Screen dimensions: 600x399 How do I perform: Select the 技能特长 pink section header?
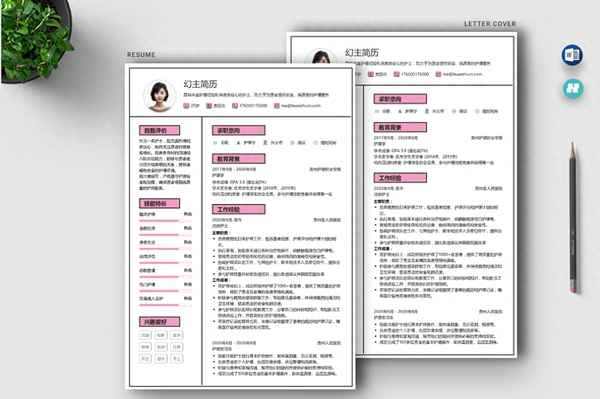click(x=160, y=204)
